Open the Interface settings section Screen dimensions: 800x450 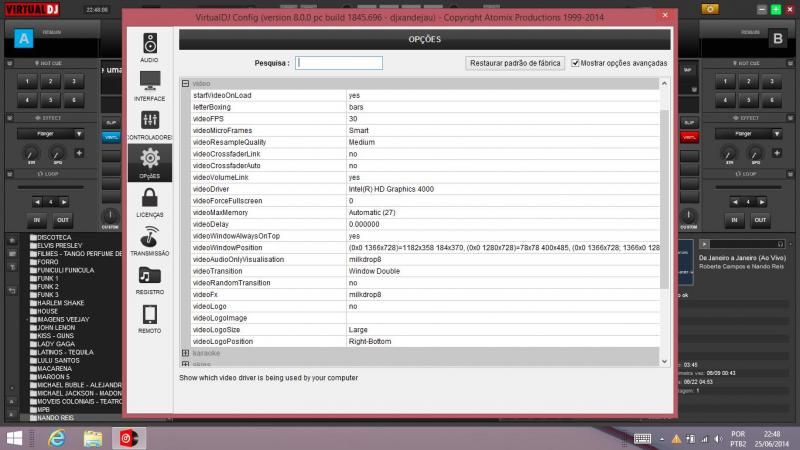coord(149,86)
